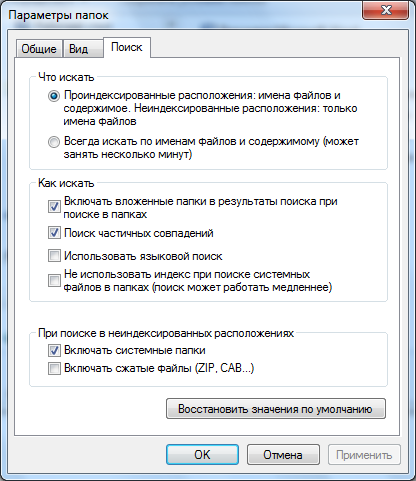The height and width of the screenshot is (481, 416).
Task: Click the Как искать group heading
Action: (66, 183)
